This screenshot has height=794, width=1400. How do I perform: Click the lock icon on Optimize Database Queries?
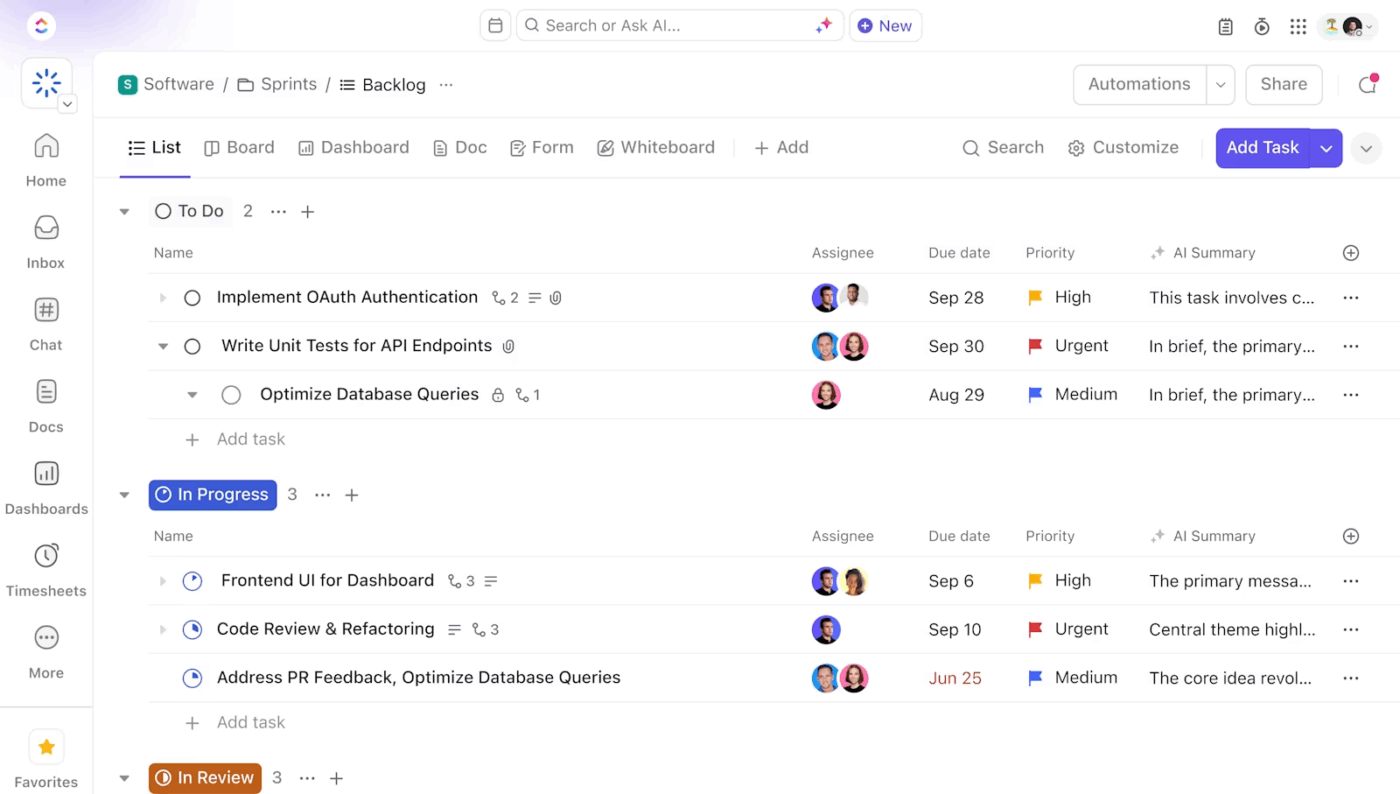tap(498, 394)
